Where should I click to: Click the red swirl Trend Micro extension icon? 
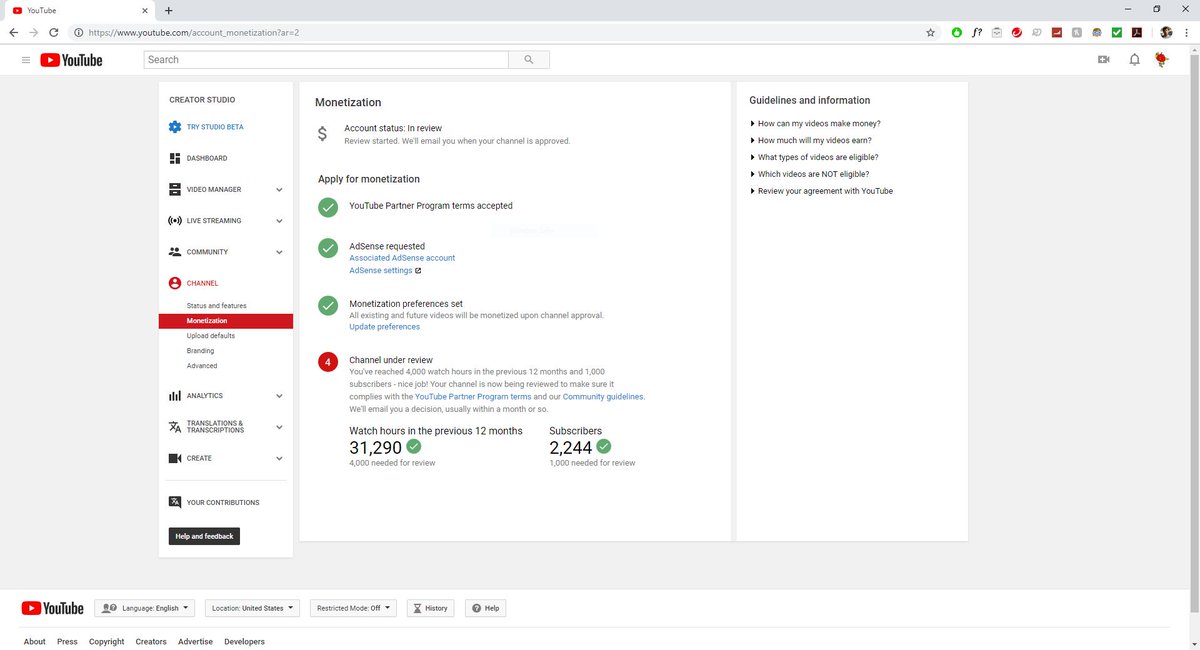[x=1016, y=32]
